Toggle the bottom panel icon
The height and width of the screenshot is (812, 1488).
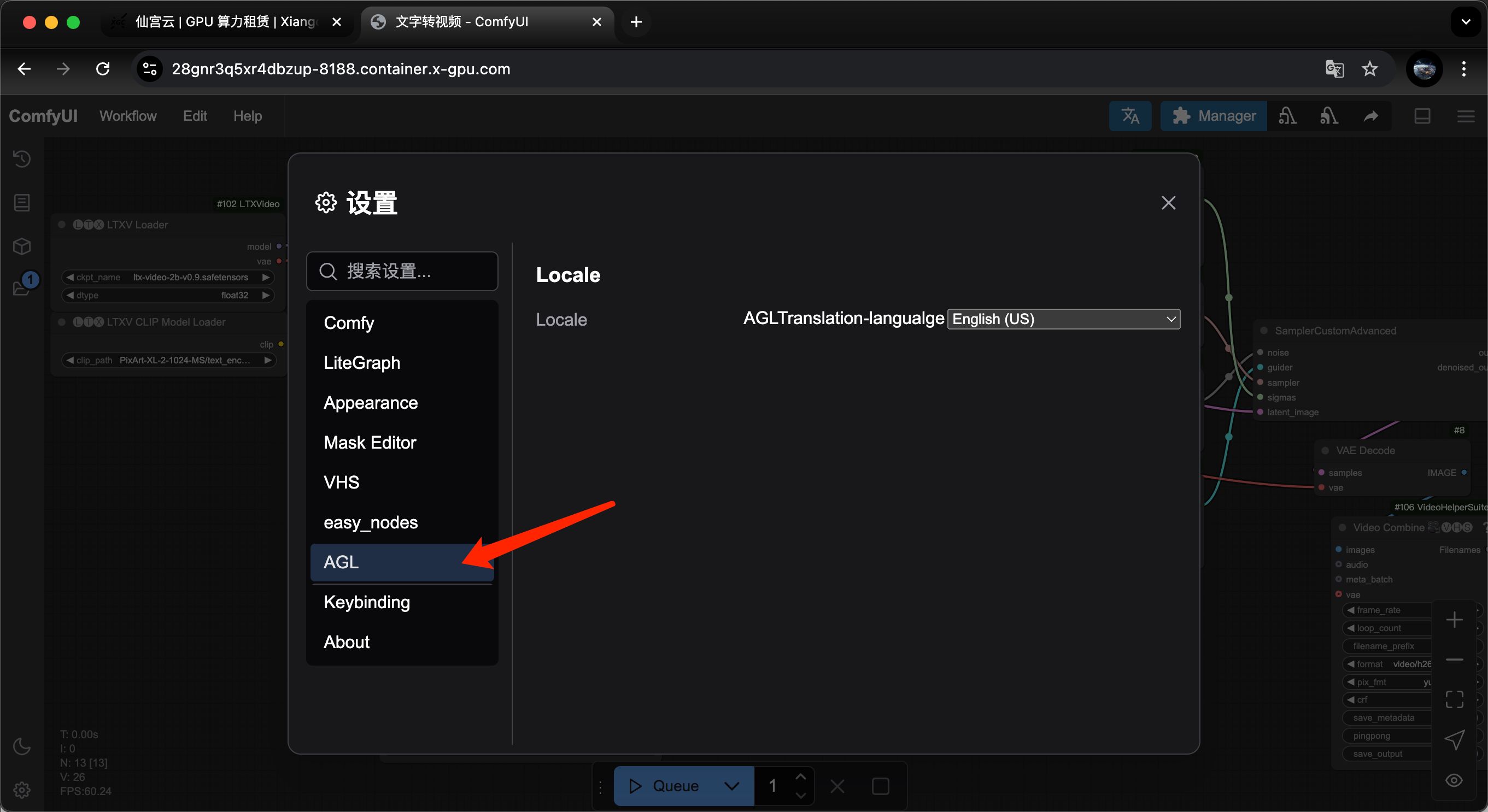pos(1422,116)
